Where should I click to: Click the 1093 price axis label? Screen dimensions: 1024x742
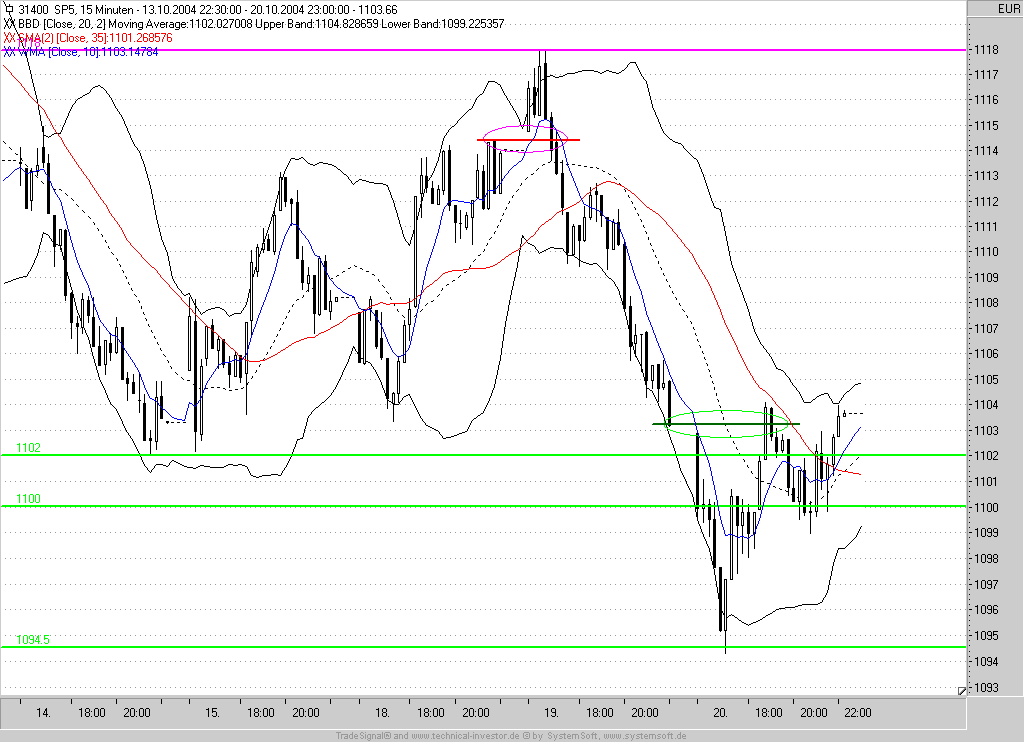point(986,687)
